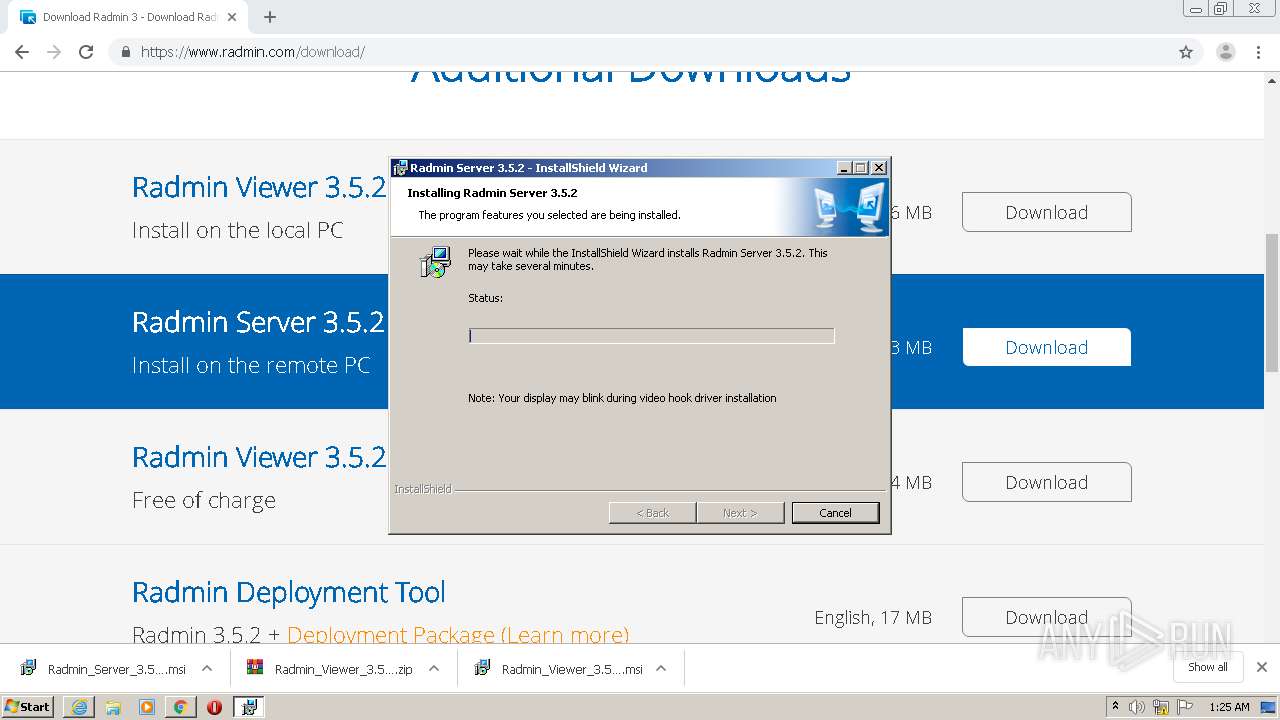Reload the Radmin download page
The height and width of the screenshot is (720, 1280).
coord(86,52)
